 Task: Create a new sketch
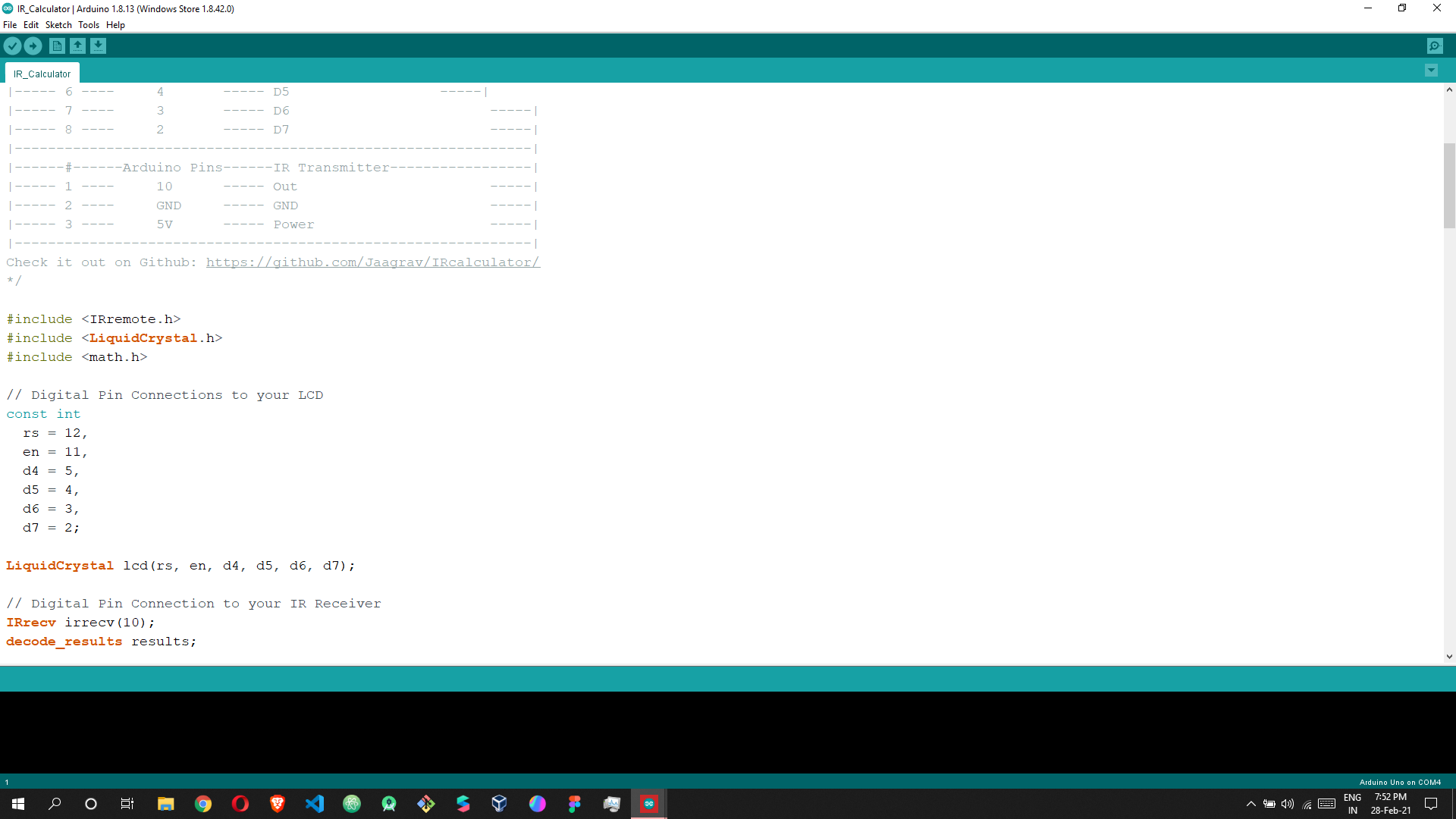[57, 45]
